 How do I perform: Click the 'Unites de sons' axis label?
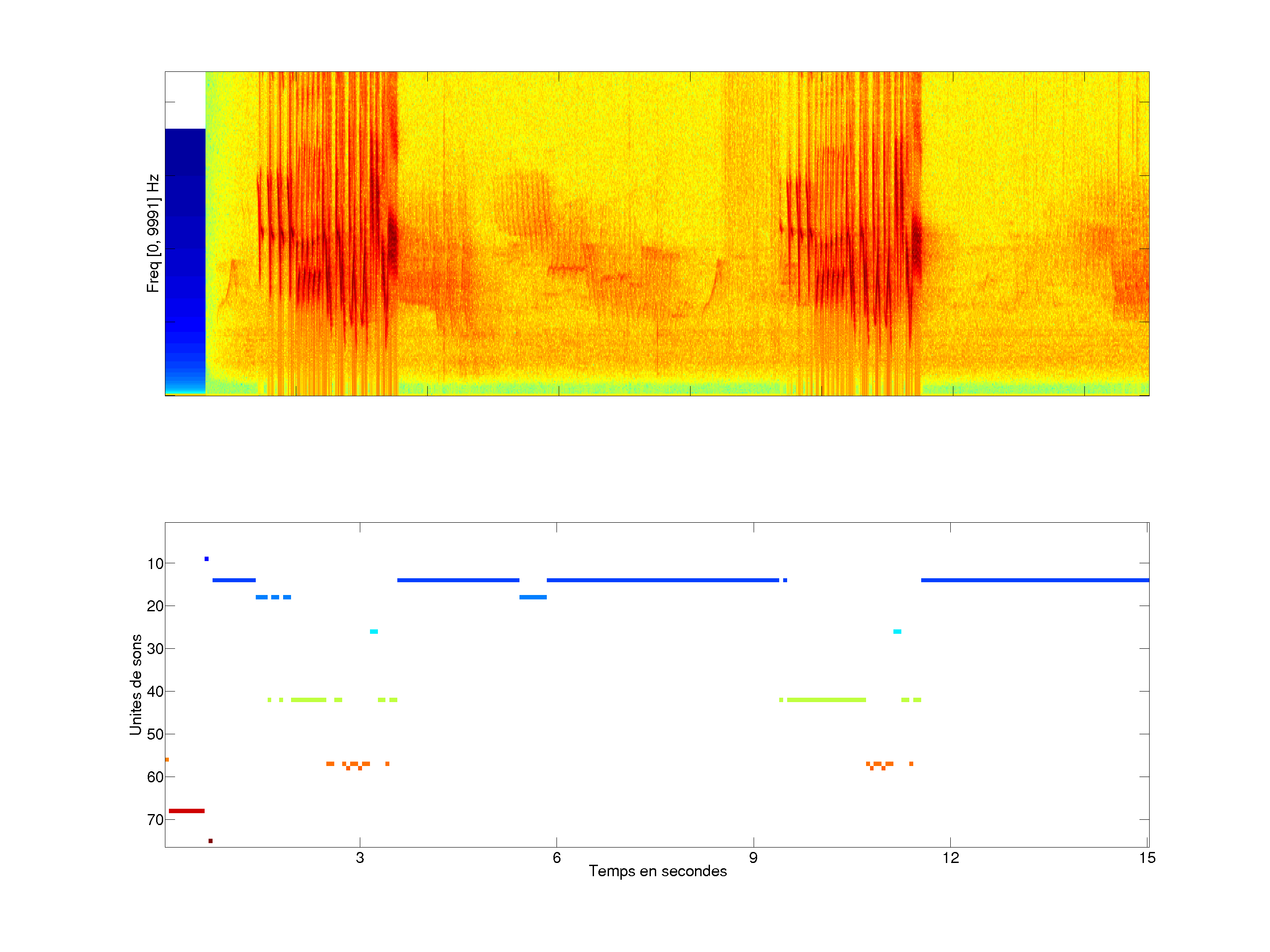click(136, 684)
